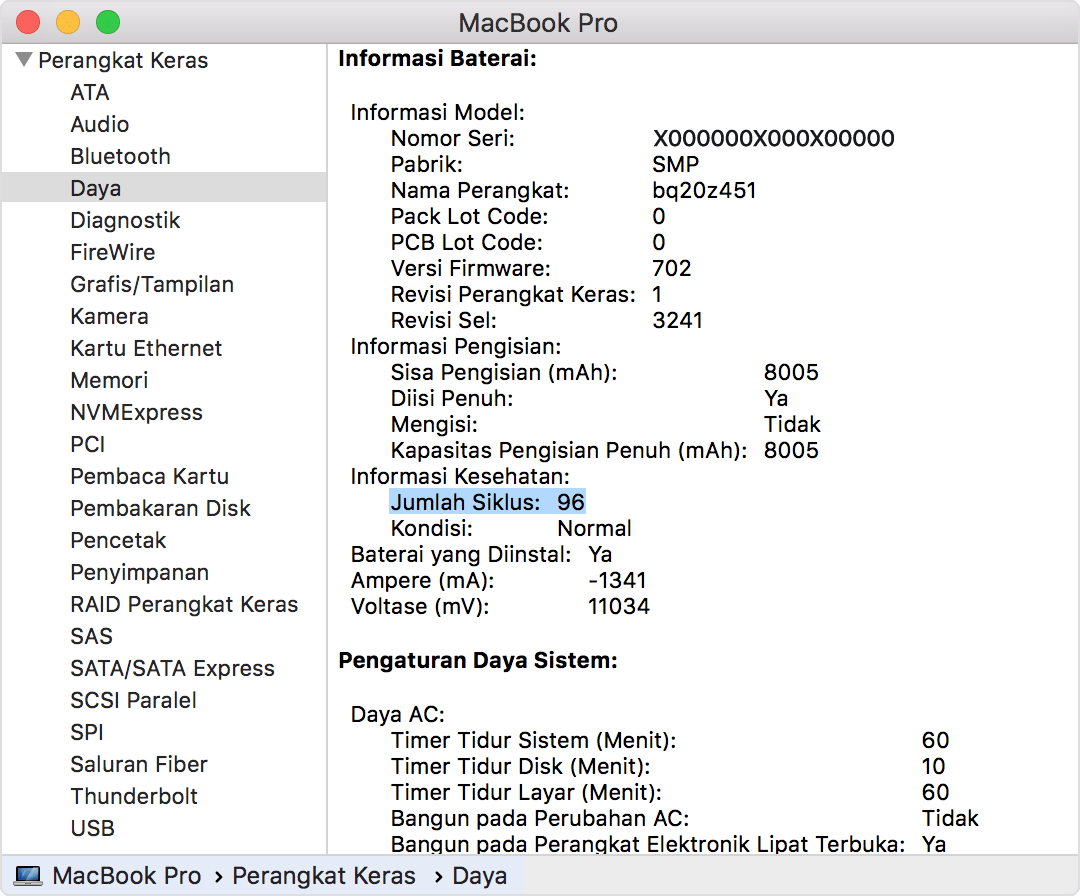Select the Grafis/Tampilan entry
Screen dimensions: 1080x896
pos(152,284)
